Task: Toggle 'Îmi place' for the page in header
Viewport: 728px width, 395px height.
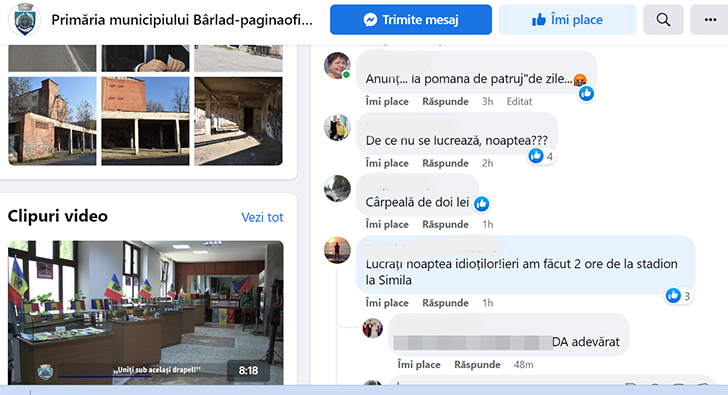Action: (x=567, y=20)
